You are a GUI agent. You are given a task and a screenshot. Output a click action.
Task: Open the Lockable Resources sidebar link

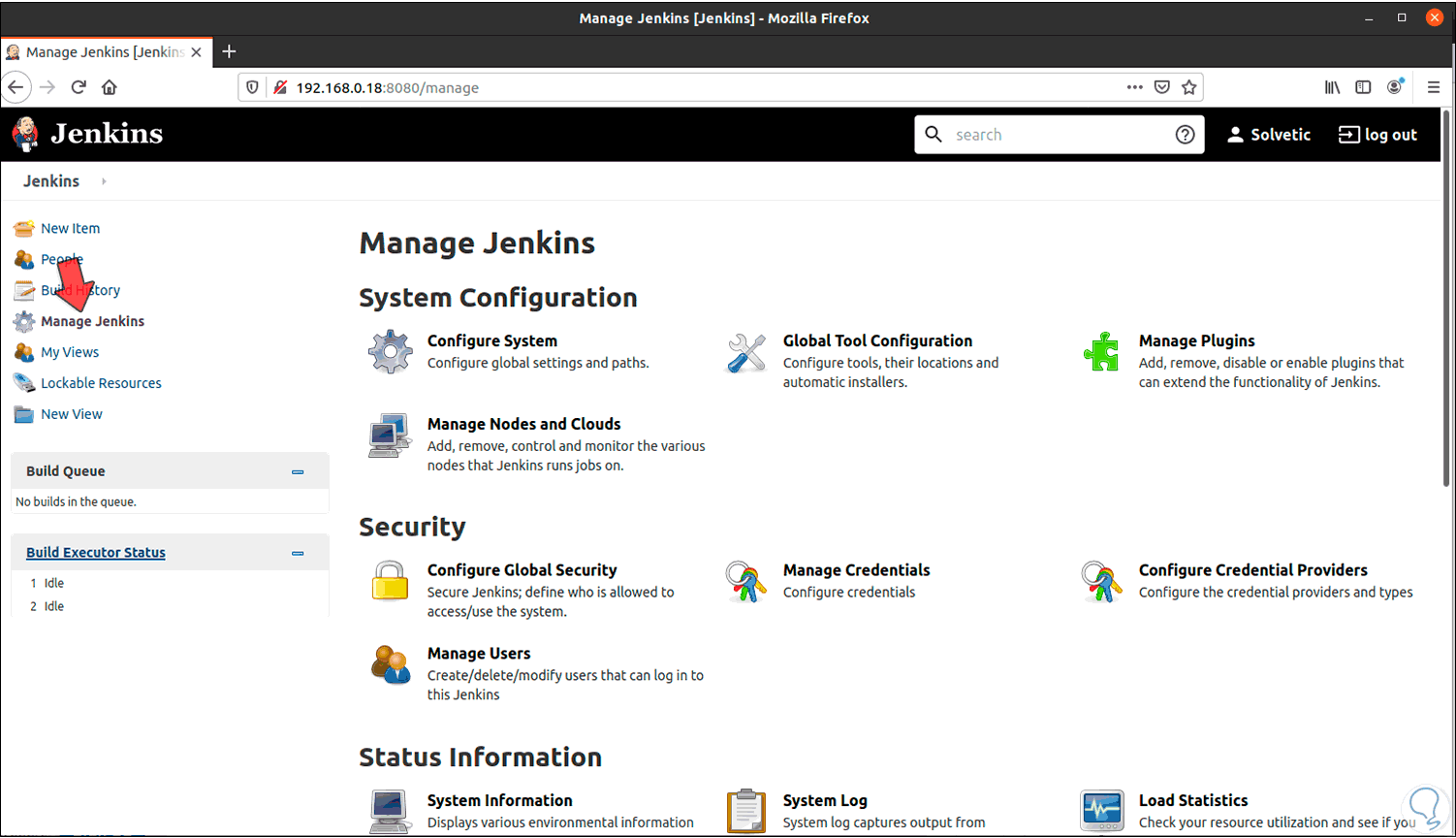coord(101,383)
